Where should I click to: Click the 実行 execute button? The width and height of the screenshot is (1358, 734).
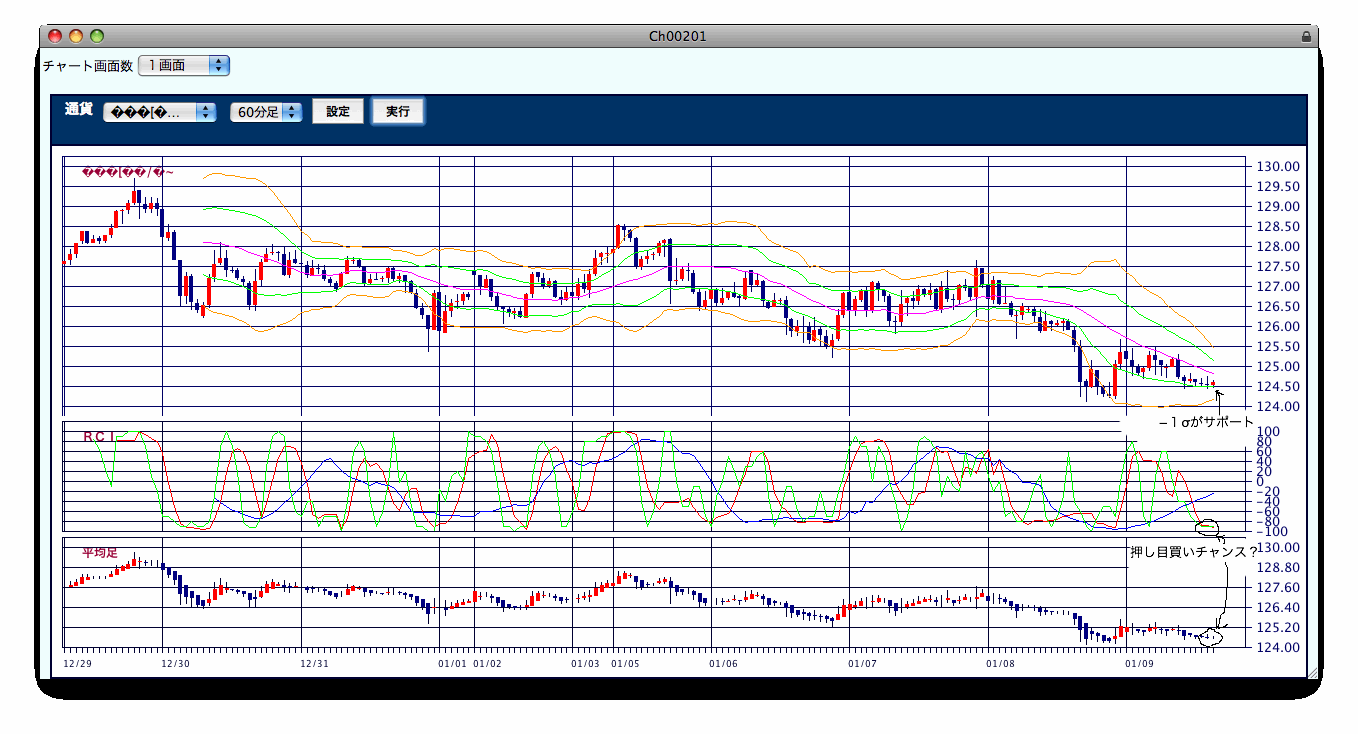pyautogui.click(x=398, y=112)
